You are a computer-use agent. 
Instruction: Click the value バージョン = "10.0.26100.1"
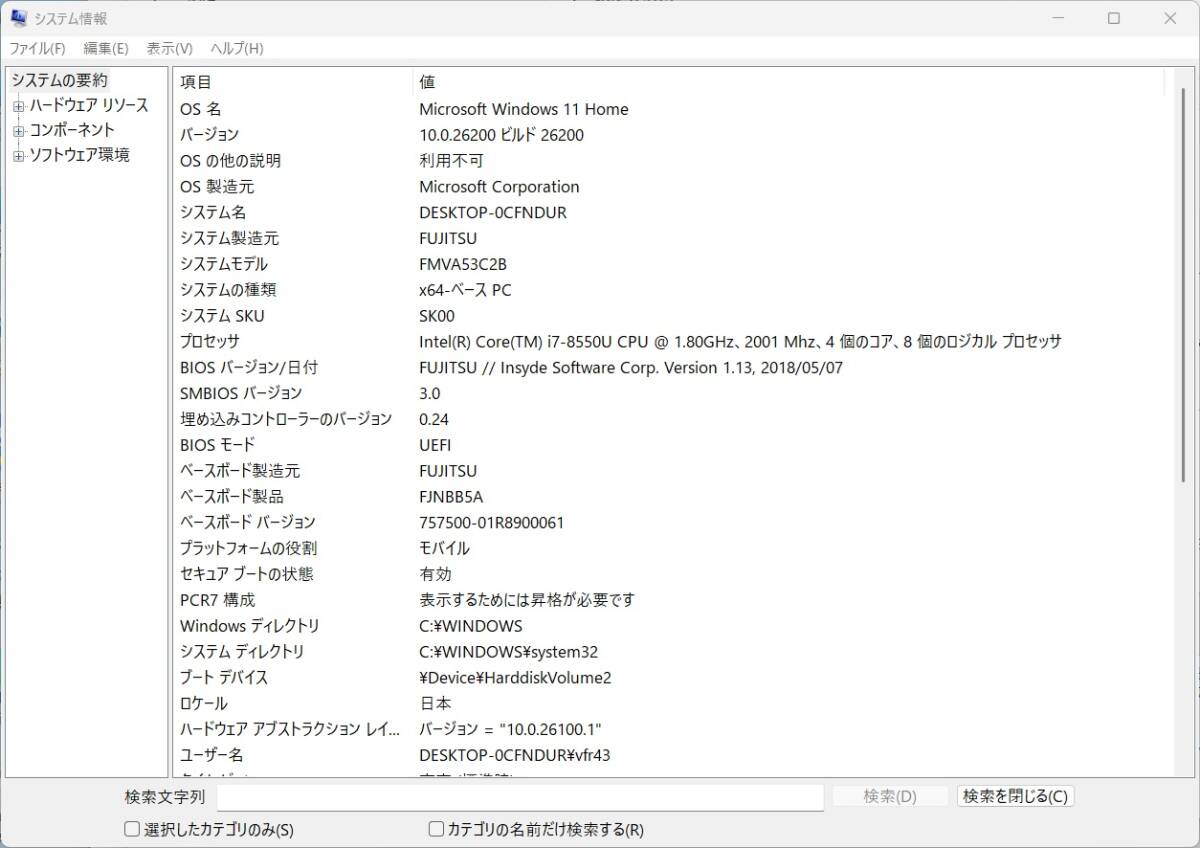point(510,730)
